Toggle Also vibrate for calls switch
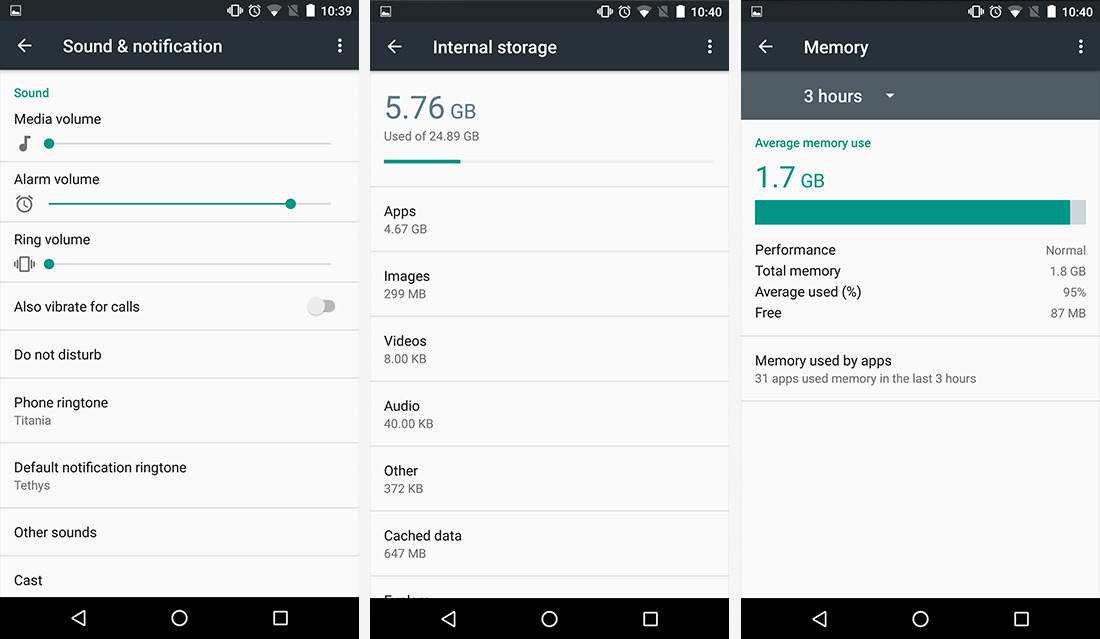1100x639 pixels. [321, 307]
